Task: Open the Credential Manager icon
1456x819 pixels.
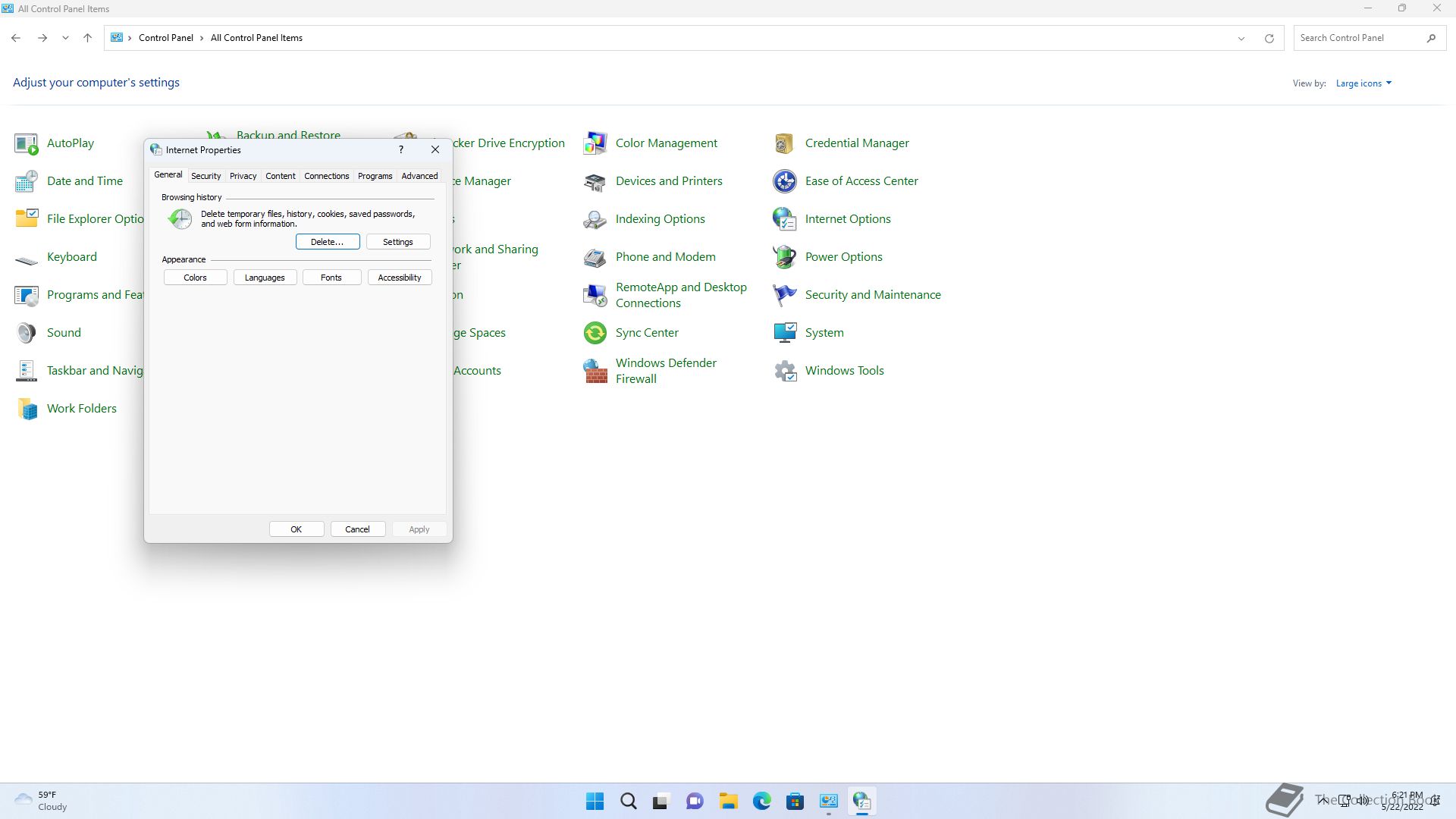Action: click(785, 143)
